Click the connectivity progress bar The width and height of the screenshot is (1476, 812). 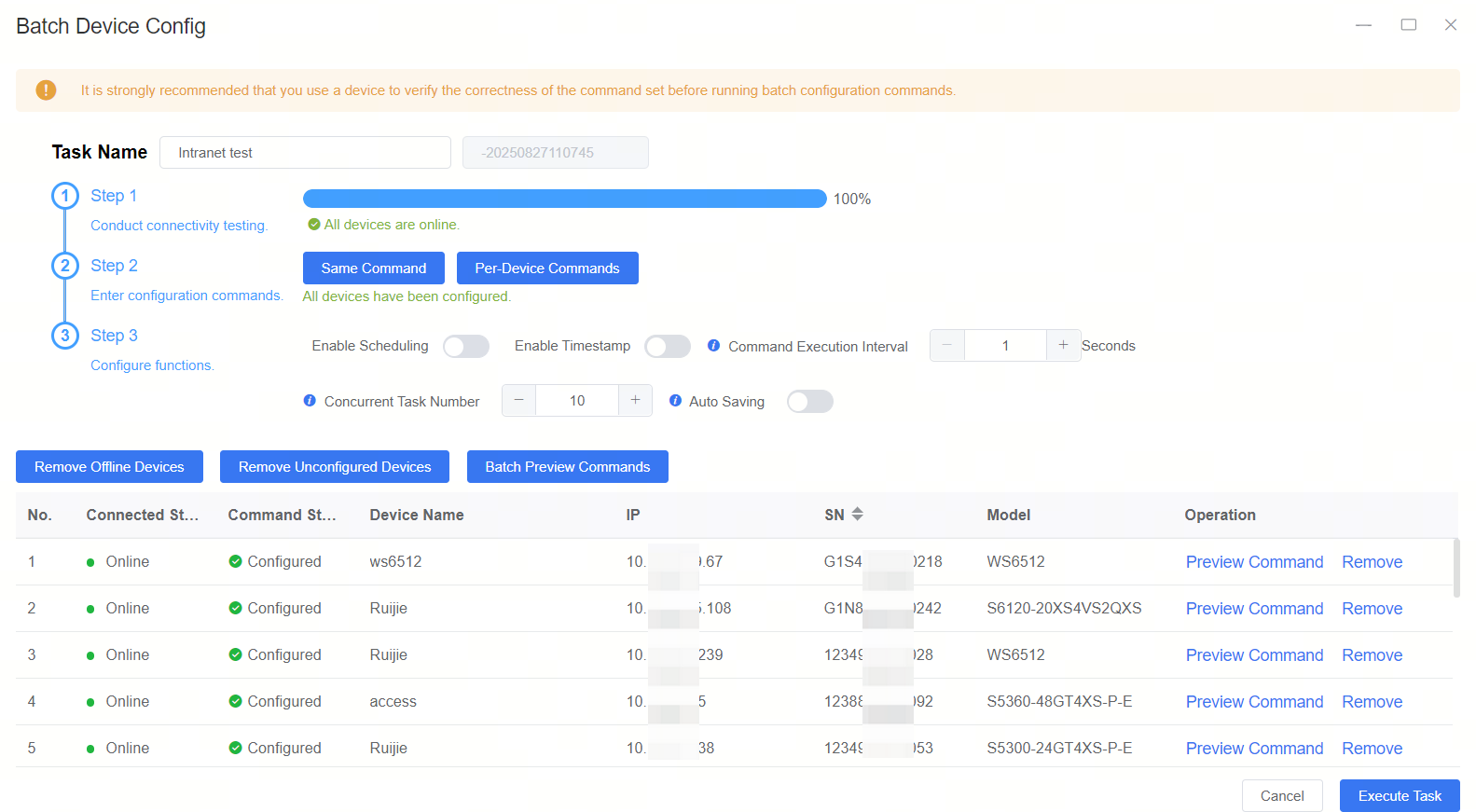tap(565, 199)
